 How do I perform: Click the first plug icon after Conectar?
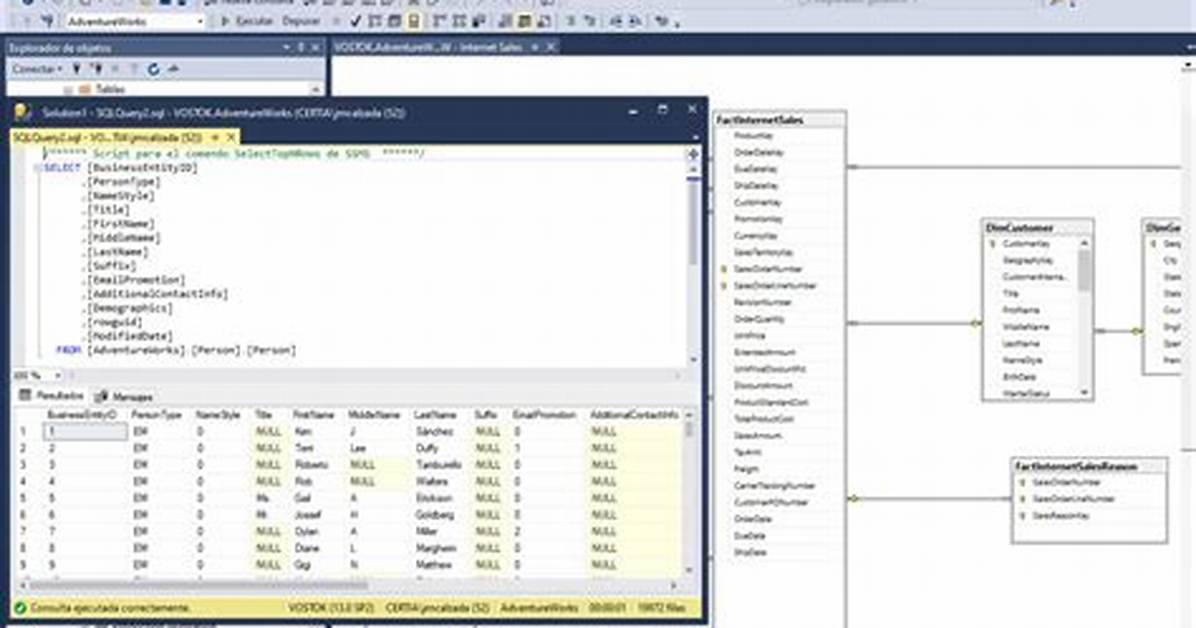coord(77,69)
